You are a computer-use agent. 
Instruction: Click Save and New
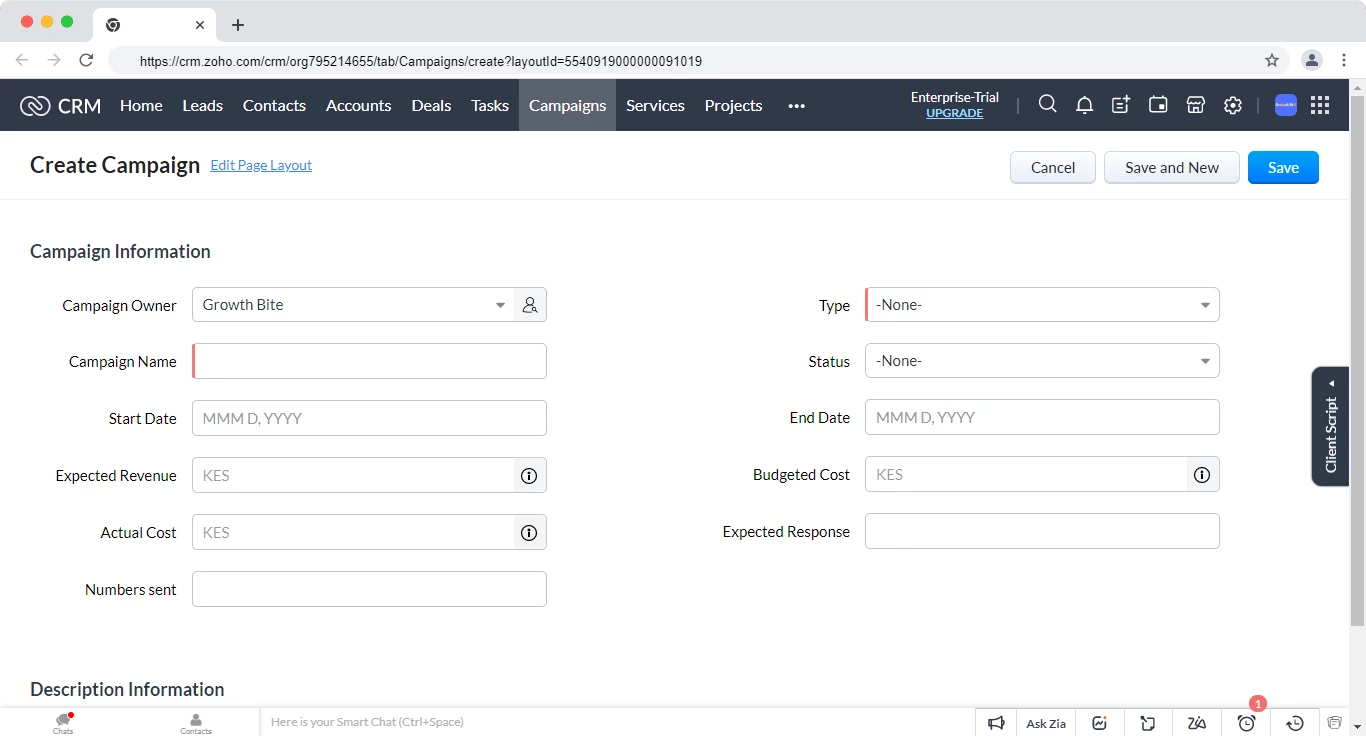(x=1172, y=167)
